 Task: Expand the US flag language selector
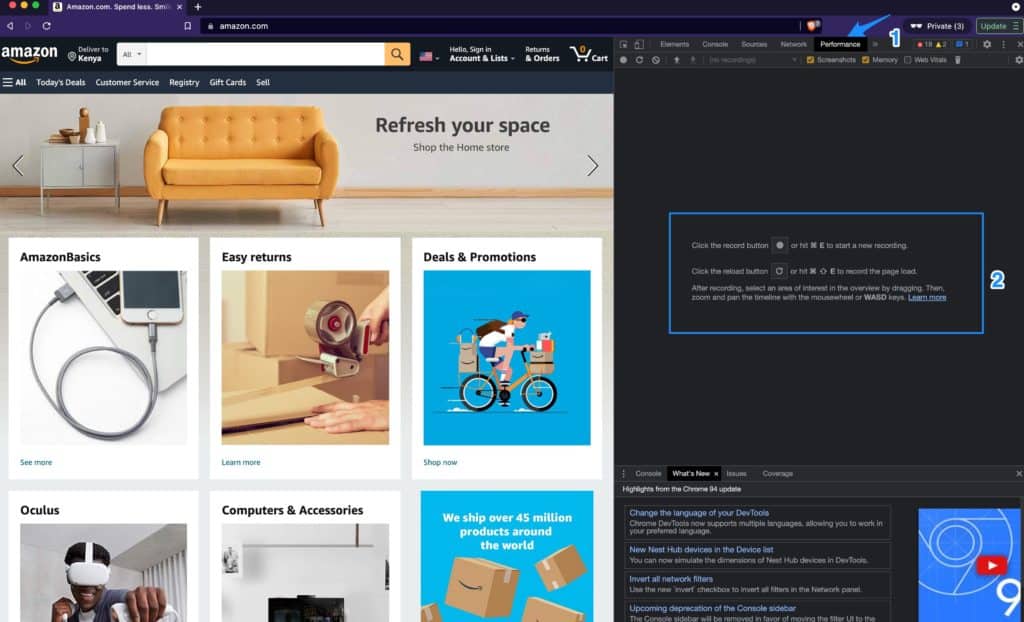[429, 56]
